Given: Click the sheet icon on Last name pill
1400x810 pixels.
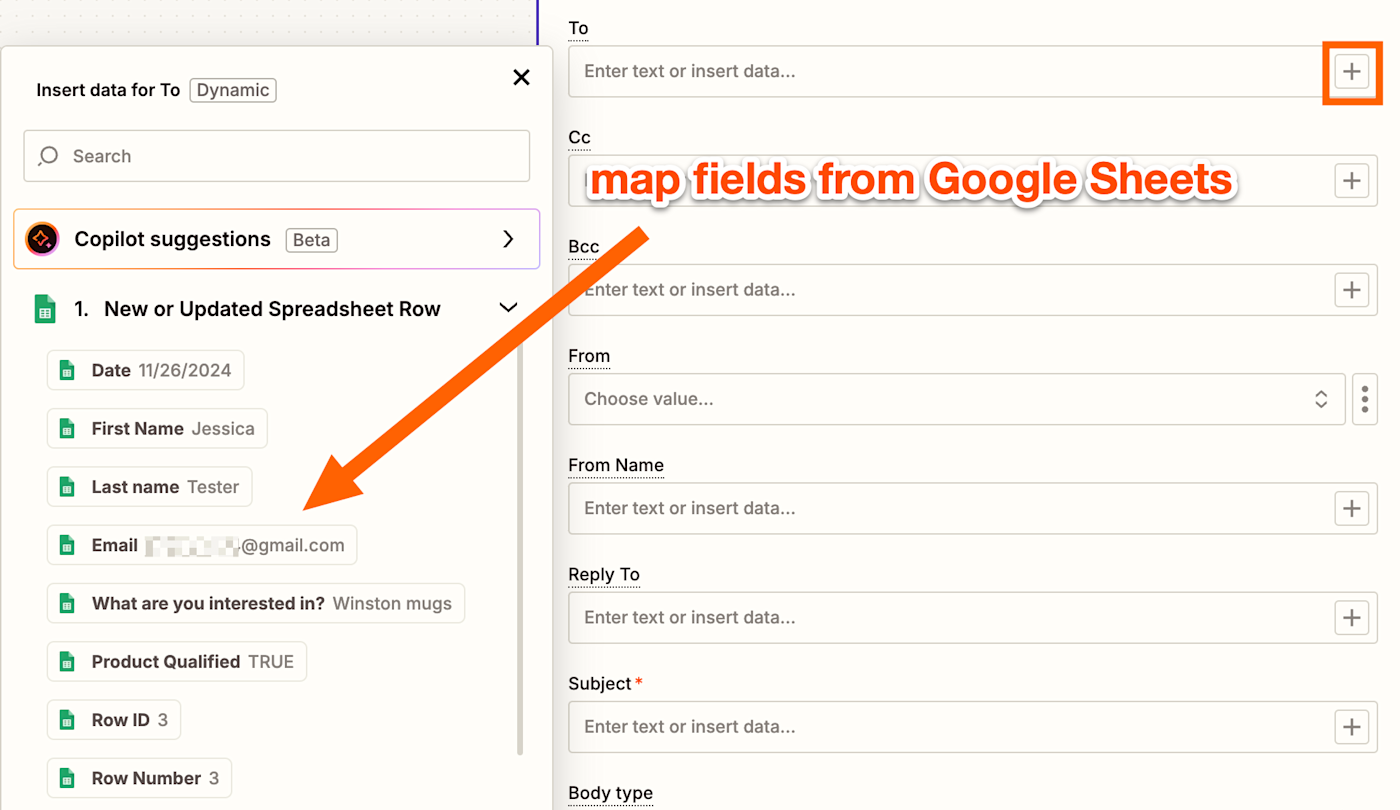Looking at the screenshot, I should (67, 487).
